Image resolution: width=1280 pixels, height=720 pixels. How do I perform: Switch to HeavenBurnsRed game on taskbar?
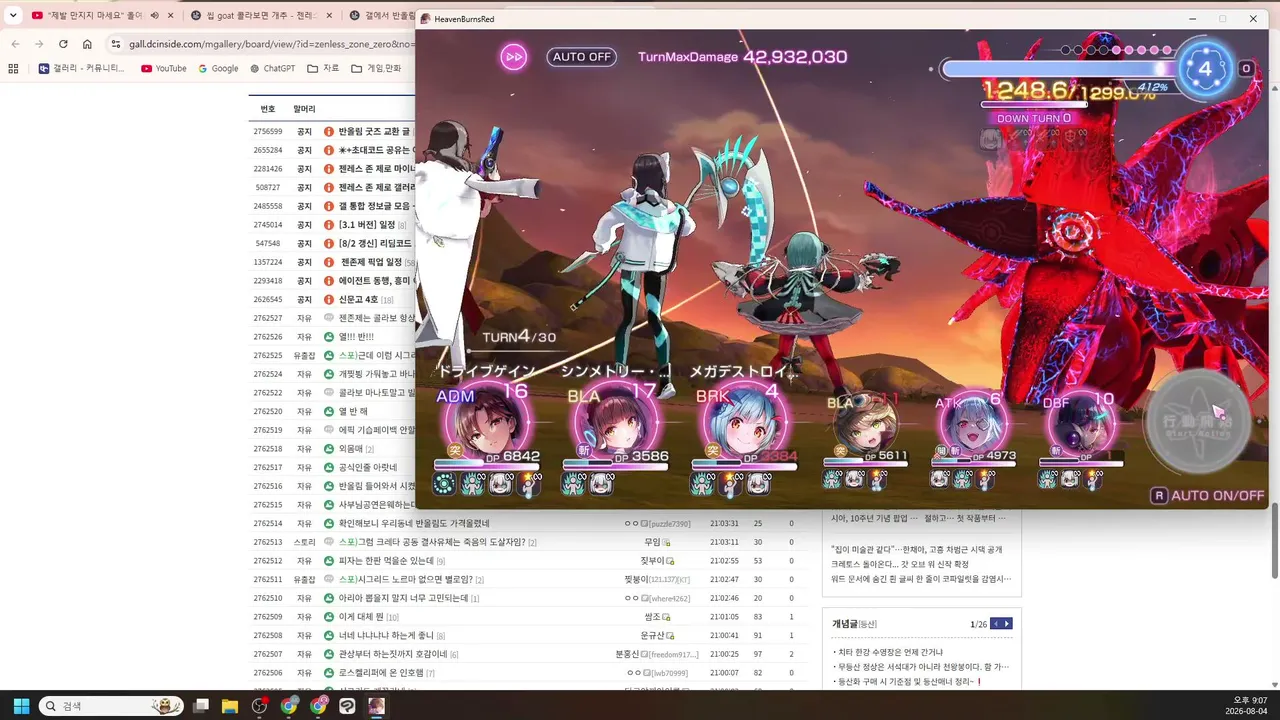coord(376,706)
